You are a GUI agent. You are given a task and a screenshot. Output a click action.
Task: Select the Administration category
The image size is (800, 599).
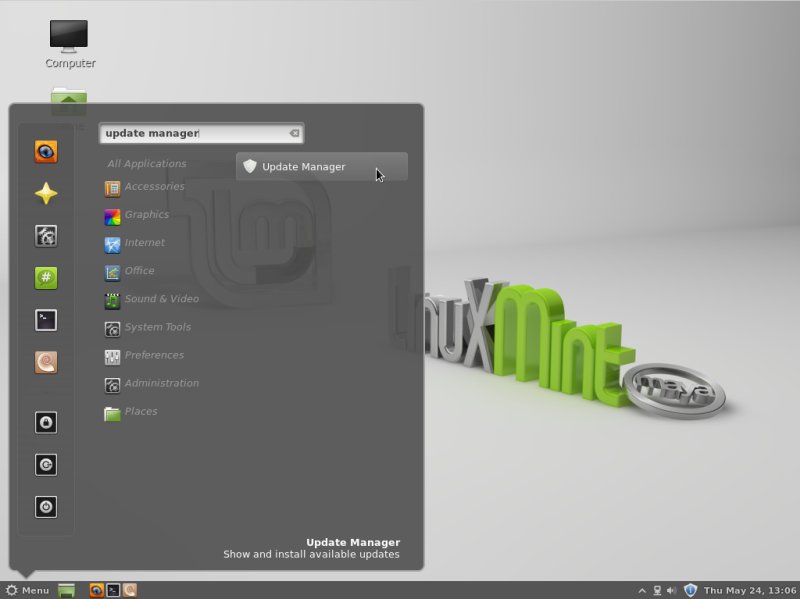(x=152, y=384)
